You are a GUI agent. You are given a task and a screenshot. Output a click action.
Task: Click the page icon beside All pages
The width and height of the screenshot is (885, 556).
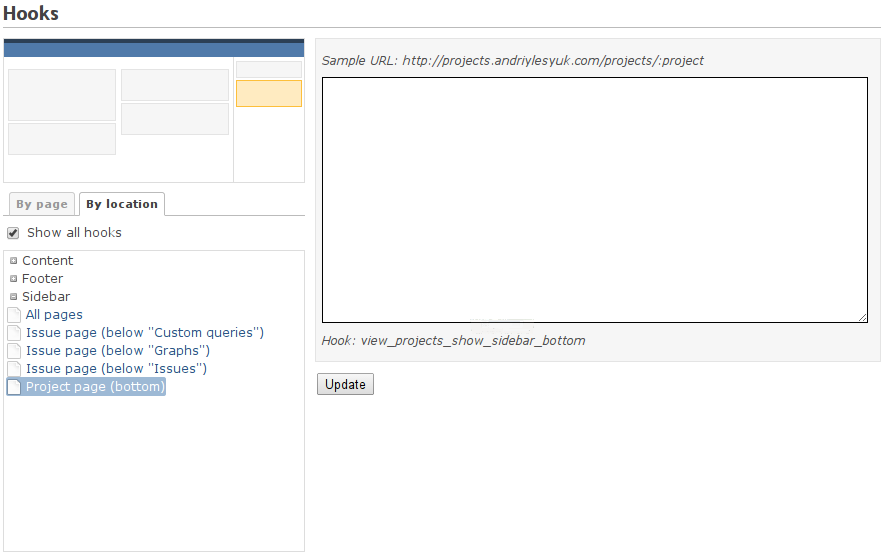click(14, 314)
